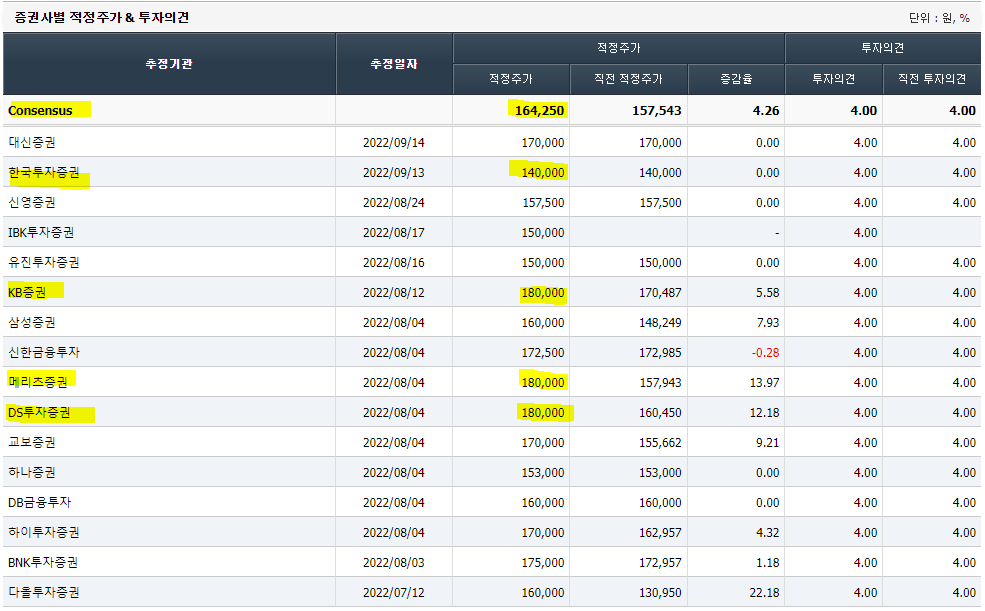The width and height of the screenshot is (985, 611).
Task: Click the 추정일자 column header
Action: point(394,63)
